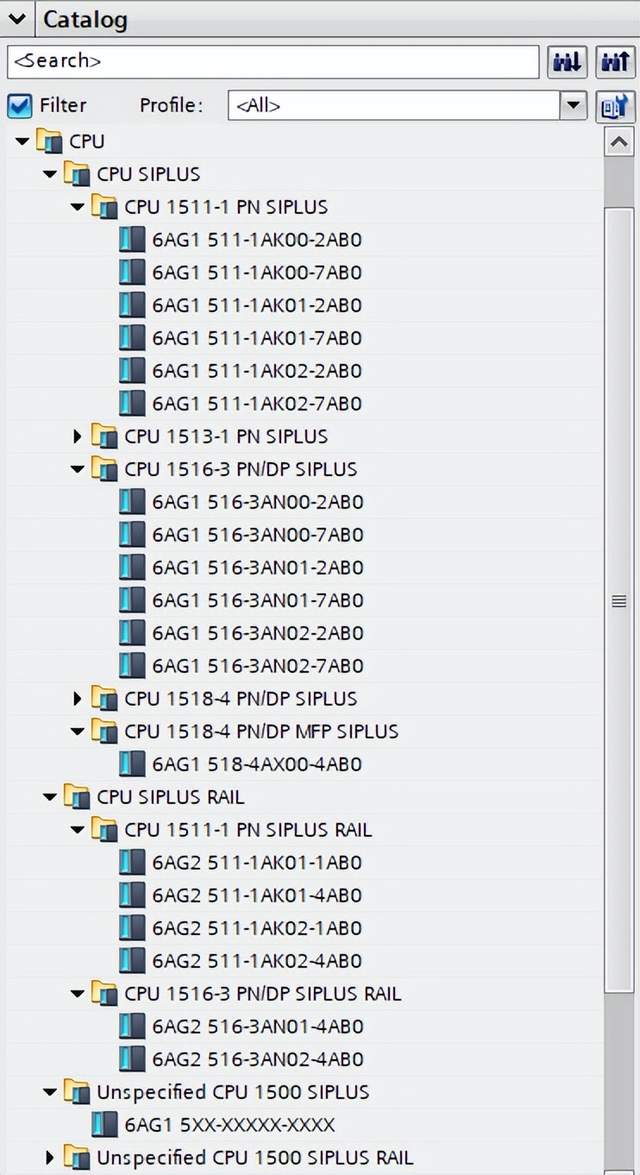Select the module icon for 6AG2 511-1AK02-4AB0

(x=132, y=961)
